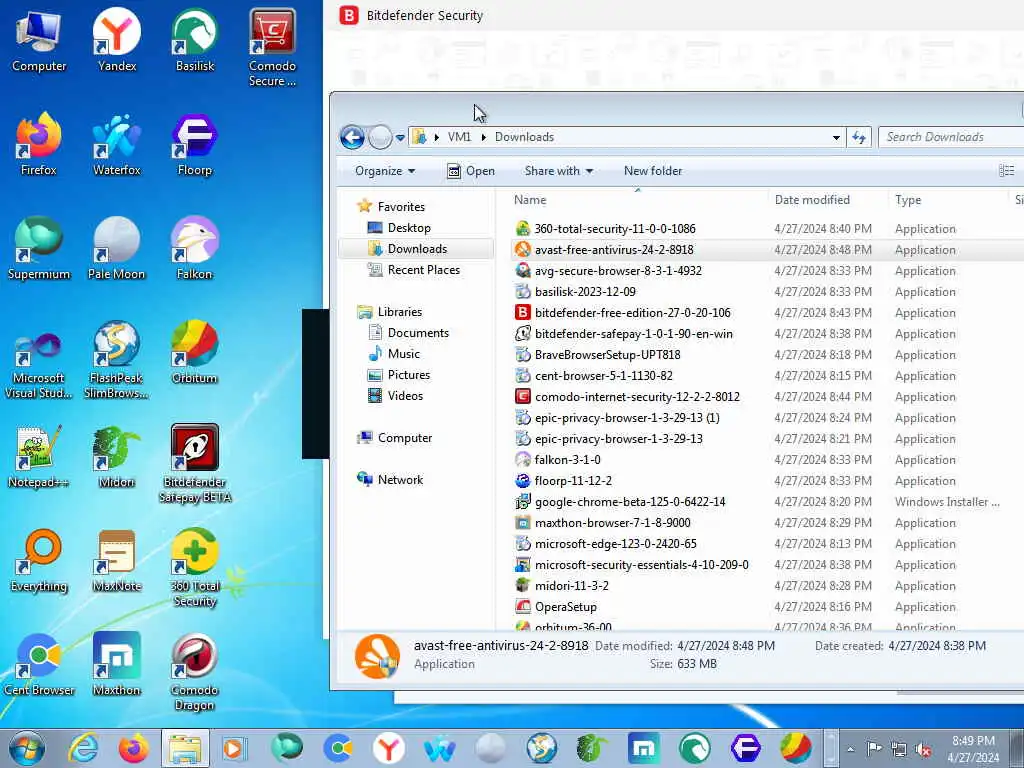Launch Maxthon from the desktop
This screenshot has width=1024, height=768.
coord(117,664)
